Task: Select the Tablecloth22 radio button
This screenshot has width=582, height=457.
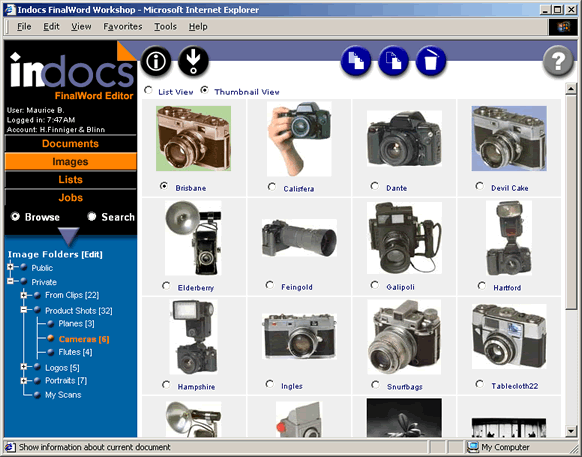Action: click(480, 384)
